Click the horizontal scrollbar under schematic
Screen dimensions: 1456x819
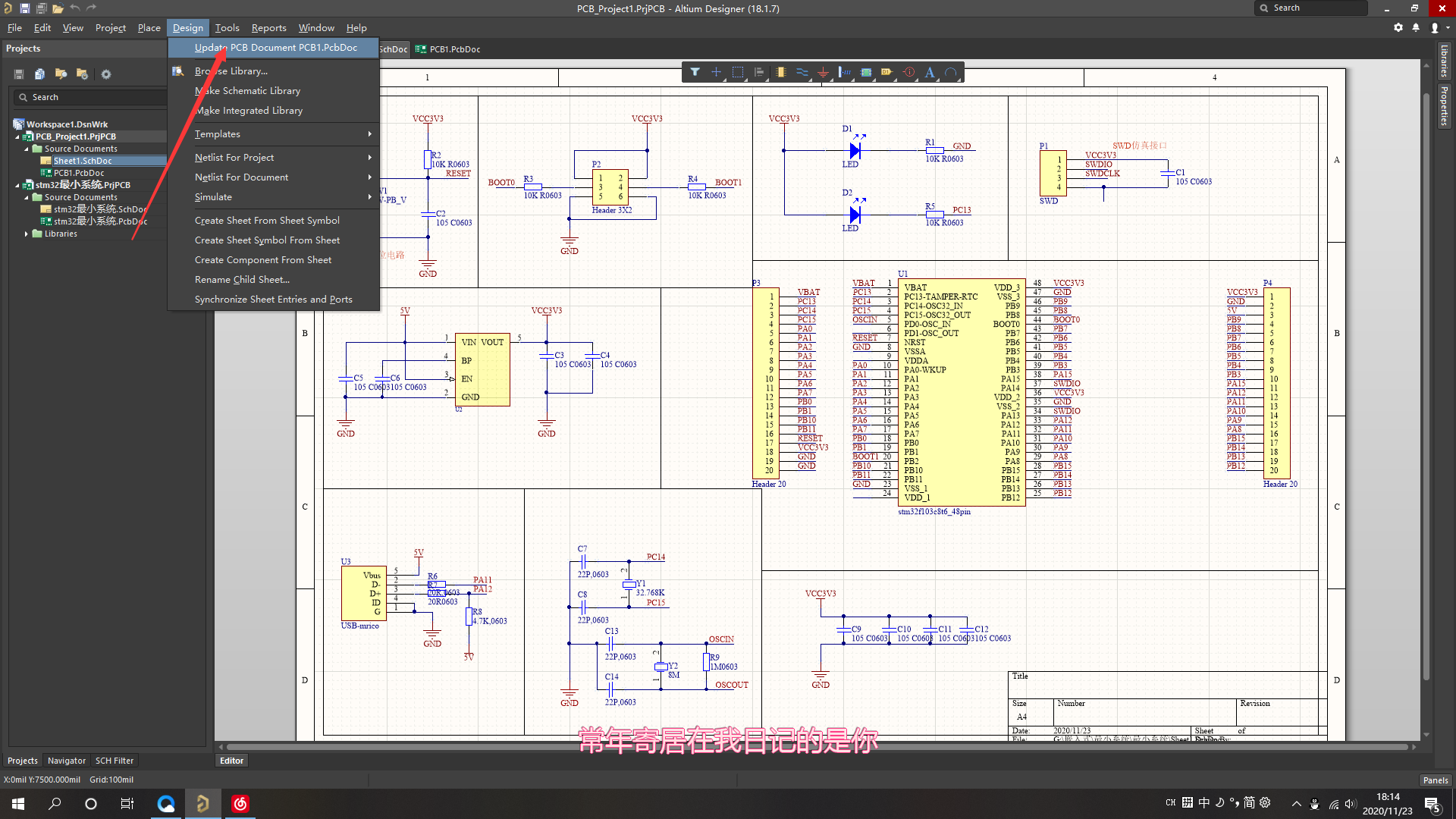click(x=817, y=748)
